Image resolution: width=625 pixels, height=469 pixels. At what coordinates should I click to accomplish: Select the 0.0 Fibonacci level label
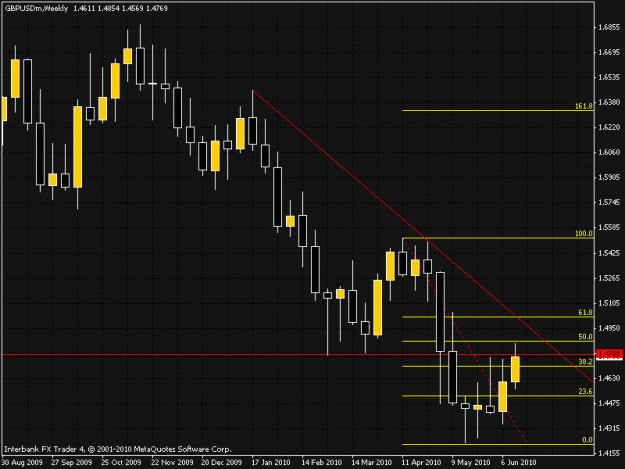click(x=588, y=440)
